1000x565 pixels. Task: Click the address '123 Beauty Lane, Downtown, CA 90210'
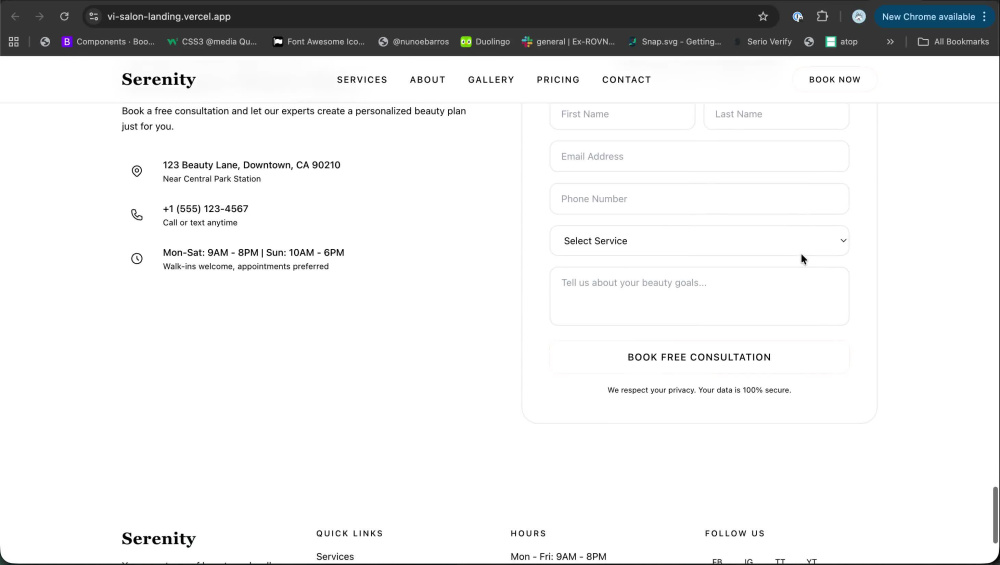point(251,165)
